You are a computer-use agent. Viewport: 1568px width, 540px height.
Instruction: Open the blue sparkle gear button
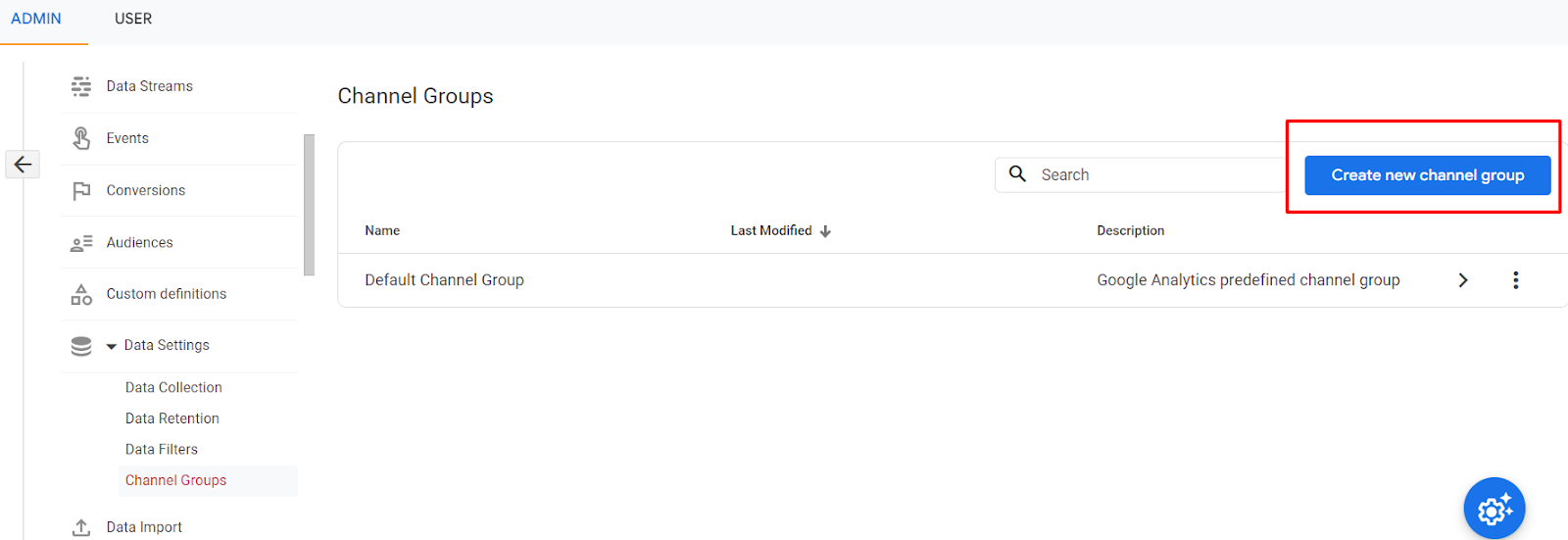click(1494, 509)
